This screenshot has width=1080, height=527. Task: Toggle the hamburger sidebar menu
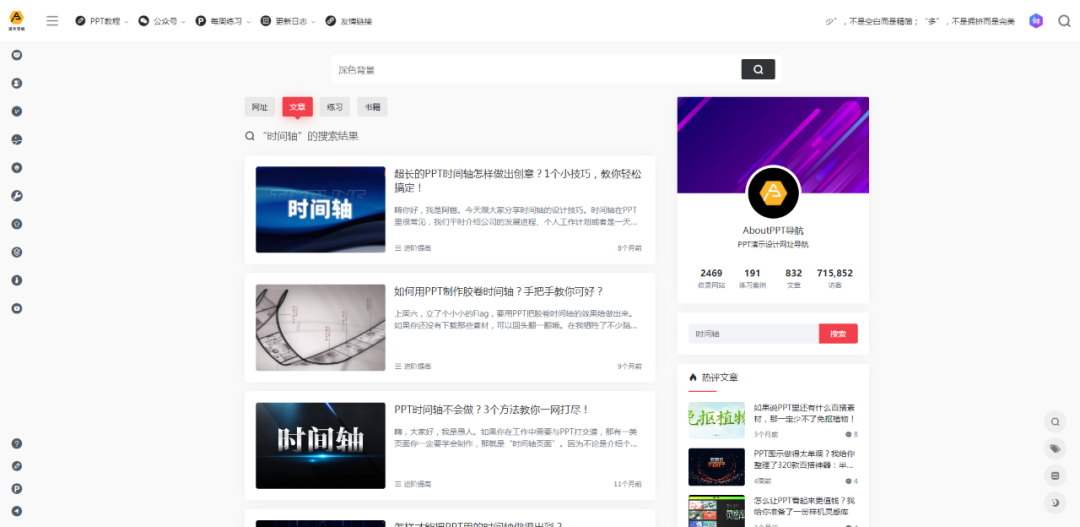(x=52, y=21)
